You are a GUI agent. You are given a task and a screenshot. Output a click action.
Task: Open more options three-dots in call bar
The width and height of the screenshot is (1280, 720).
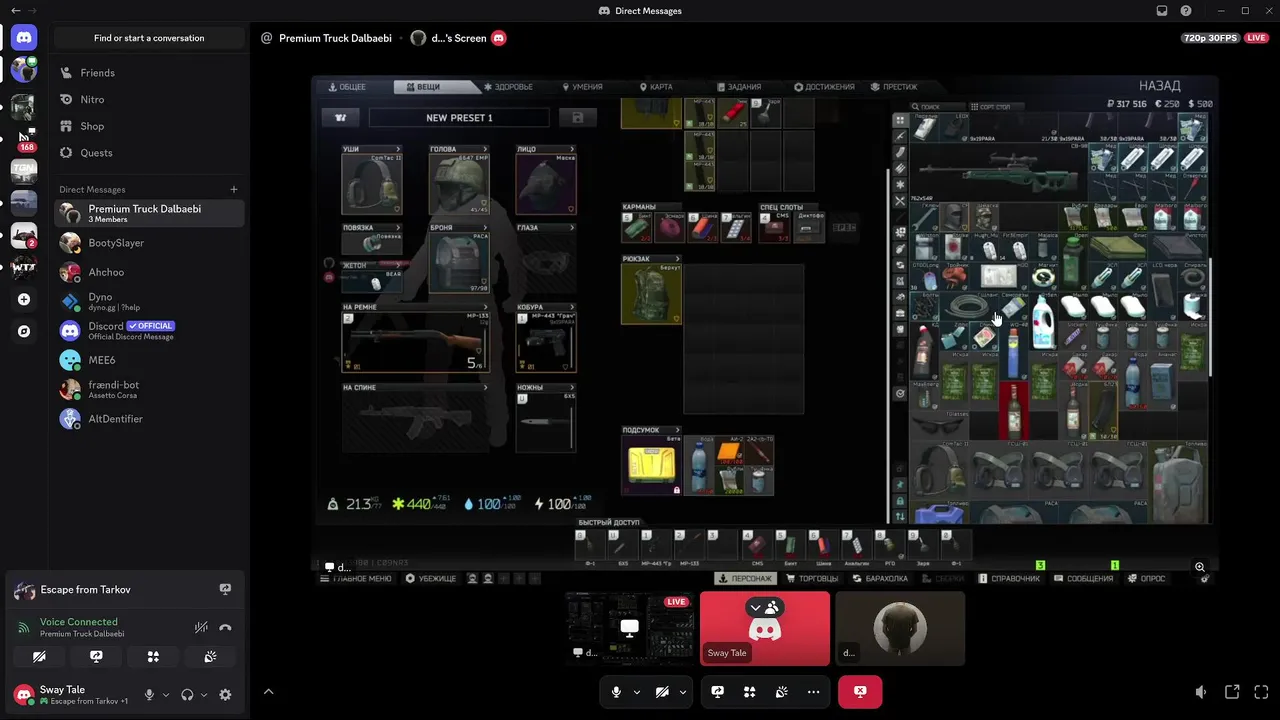pos(813,692)
